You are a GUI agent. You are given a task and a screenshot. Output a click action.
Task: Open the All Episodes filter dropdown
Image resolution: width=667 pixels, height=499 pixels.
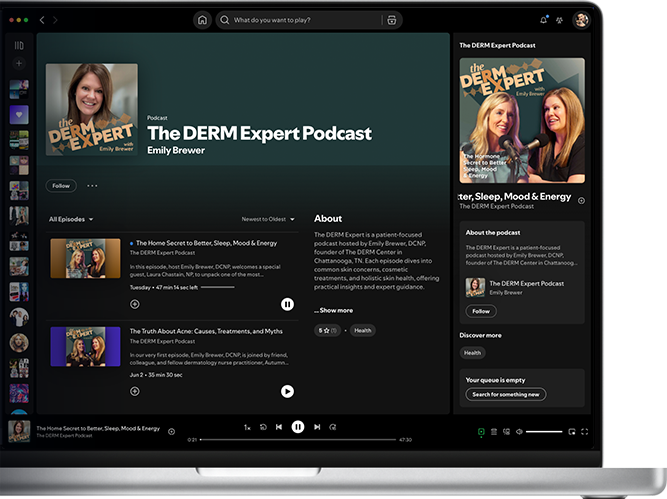coord(71,219)
